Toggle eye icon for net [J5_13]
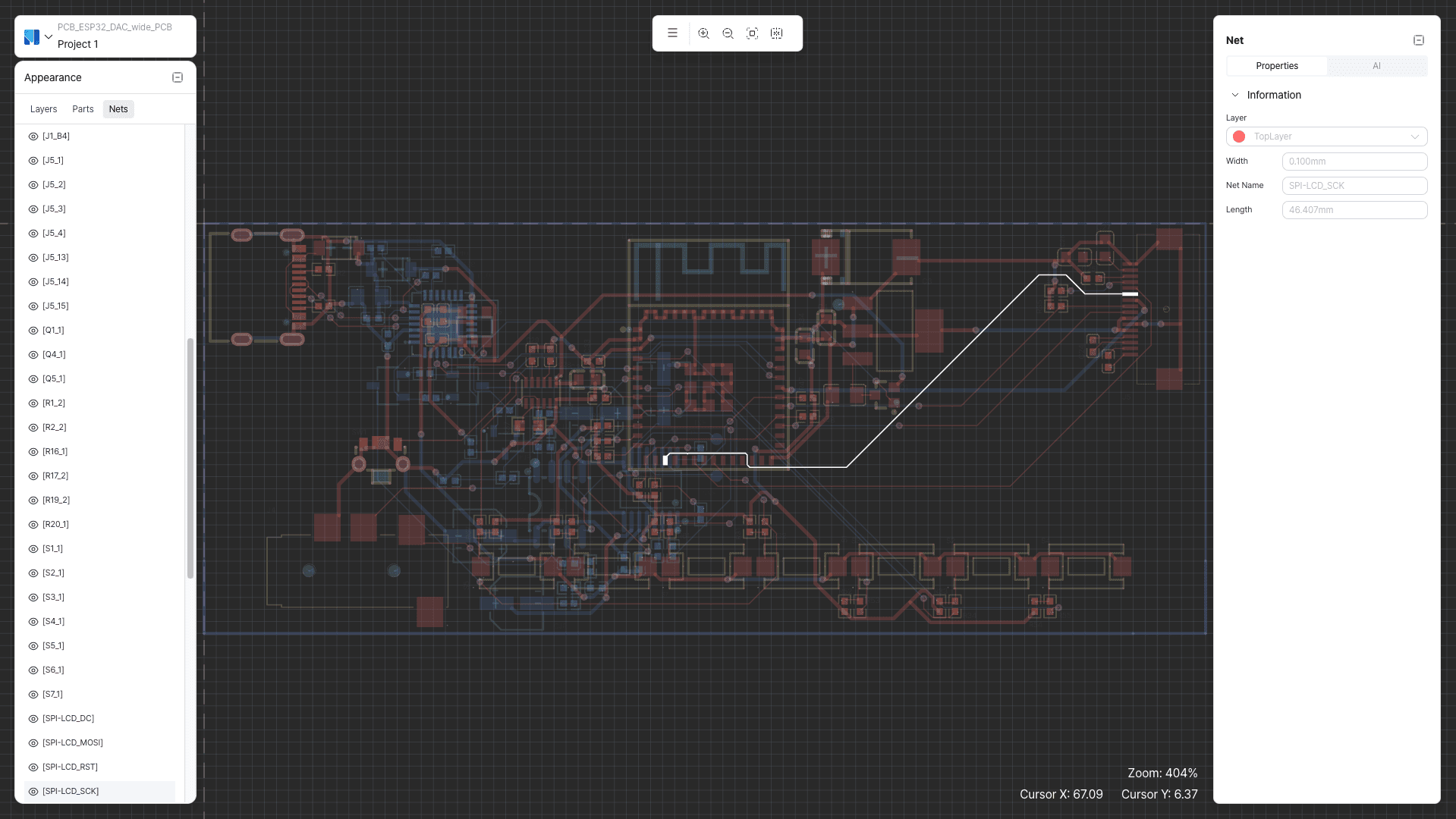The height and width of the screenshot is (819, 1456). [x=33, y=258]
